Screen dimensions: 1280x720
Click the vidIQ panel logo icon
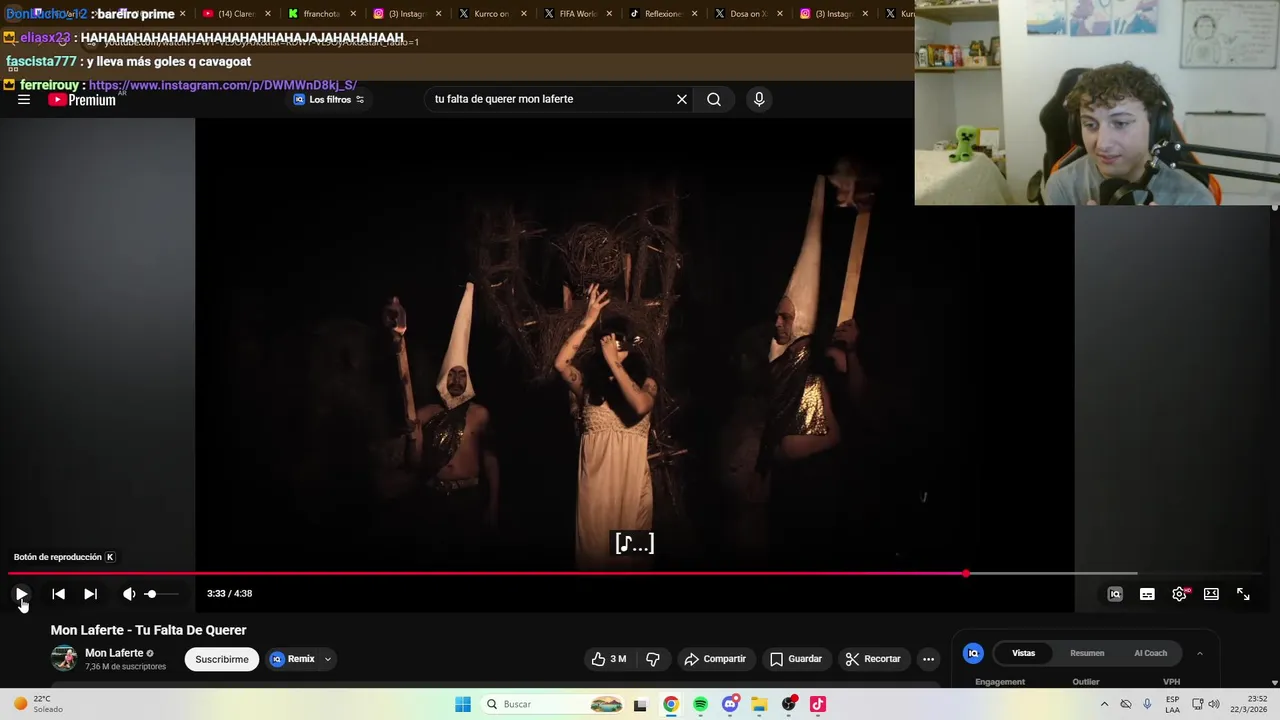point(973,653)
